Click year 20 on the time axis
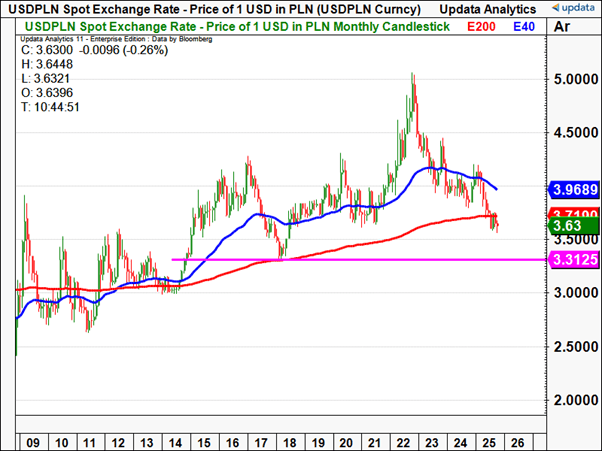The image size is (602, 451). 346,443
